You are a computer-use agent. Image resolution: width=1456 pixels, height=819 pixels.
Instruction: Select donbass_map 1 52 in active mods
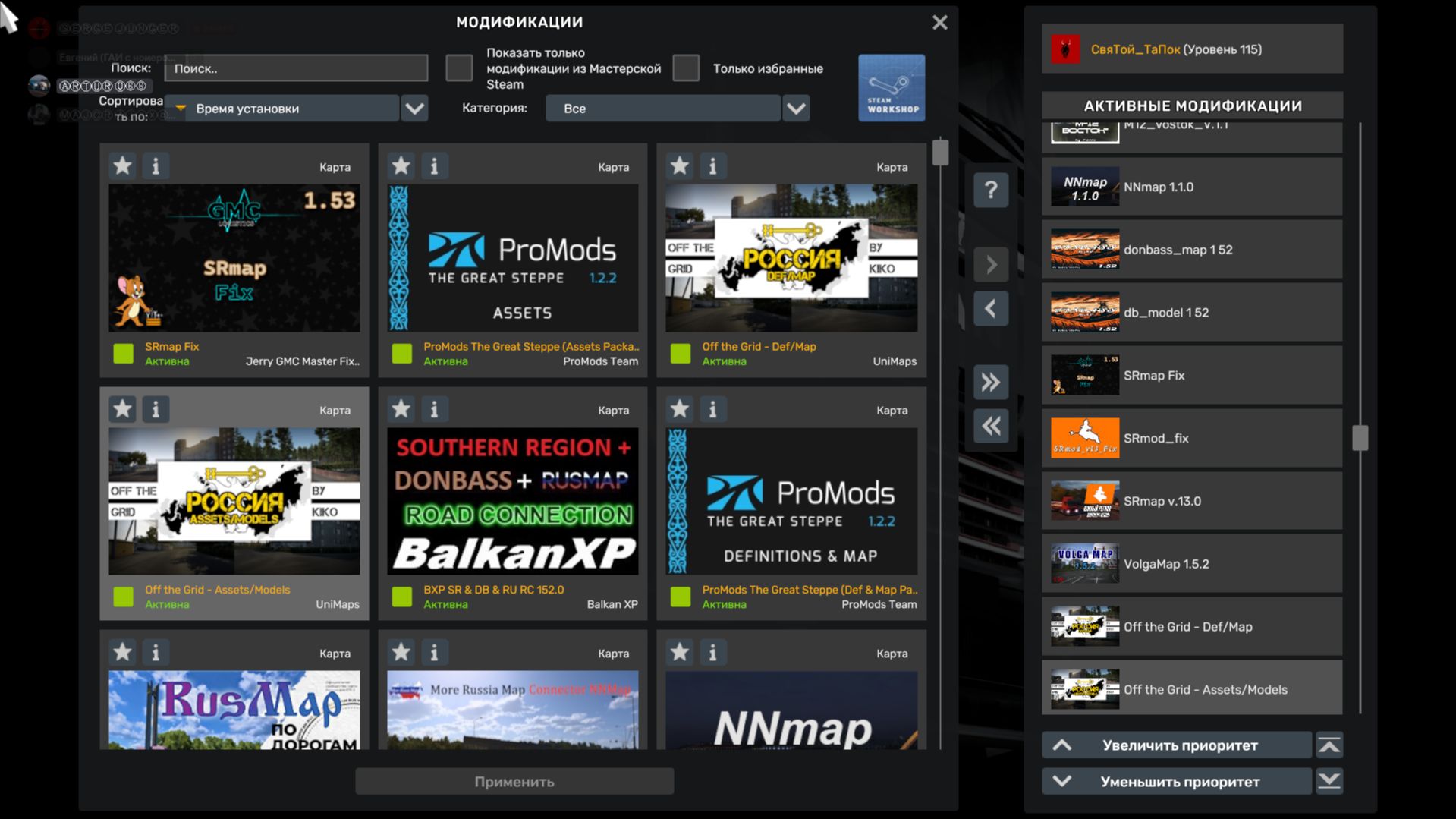[1192, 250]
